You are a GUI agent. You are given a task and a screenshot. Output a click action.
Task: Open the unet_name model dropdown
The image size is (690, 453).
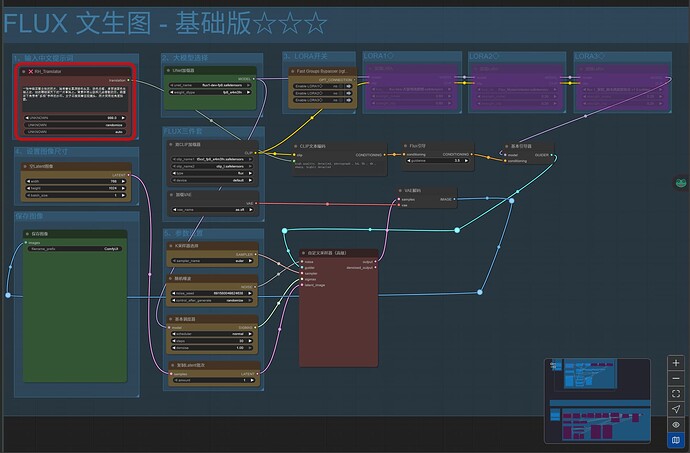(210, 85)
